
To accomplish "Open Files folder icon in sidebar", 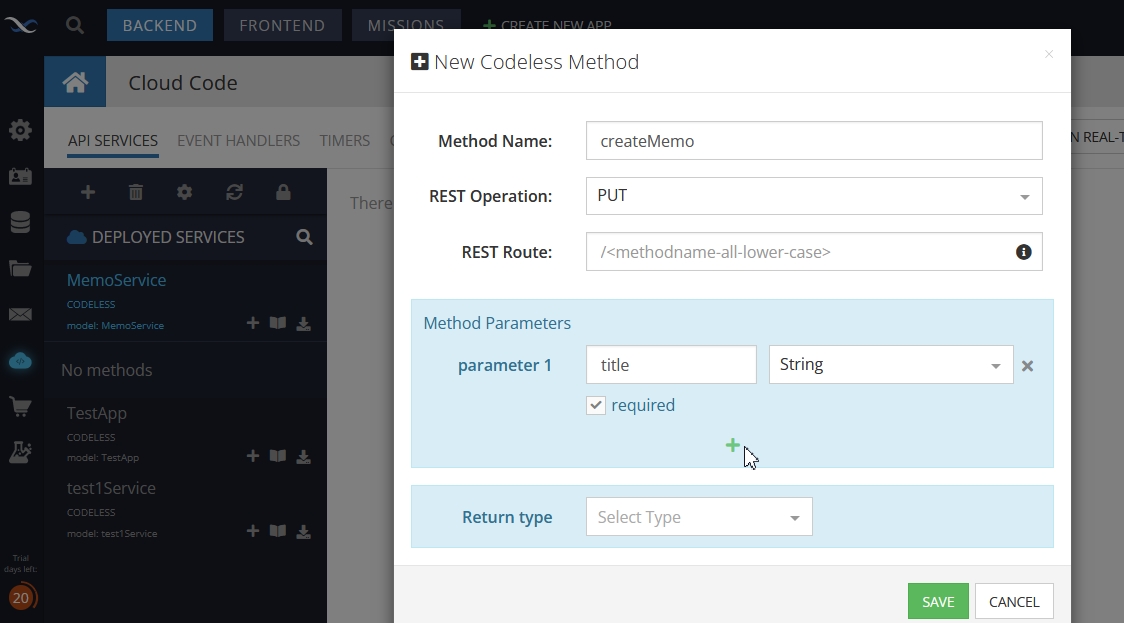I will click(x=20, y=269).
